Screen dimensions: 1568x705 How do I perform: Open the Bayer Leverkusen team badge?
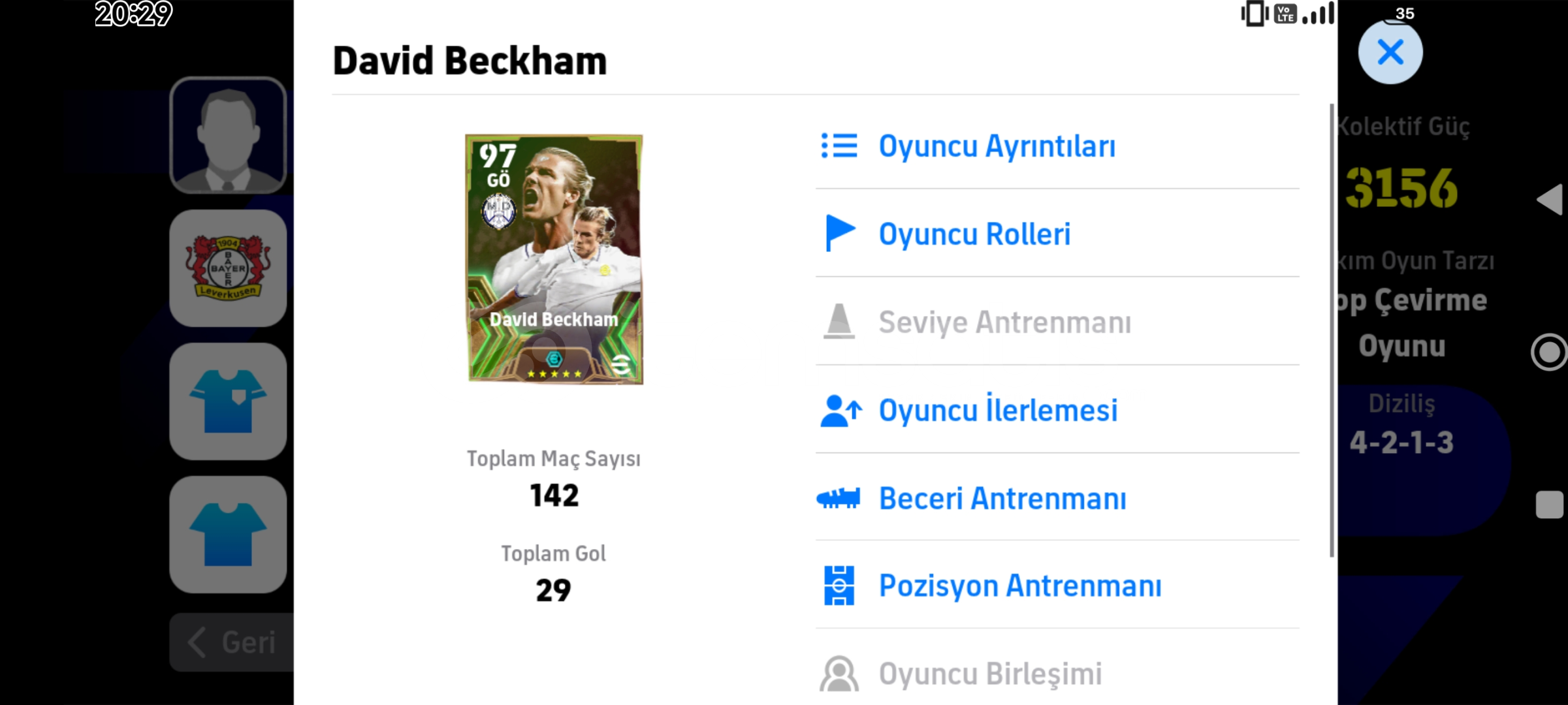pyautogui.click(x=228, y=268)
